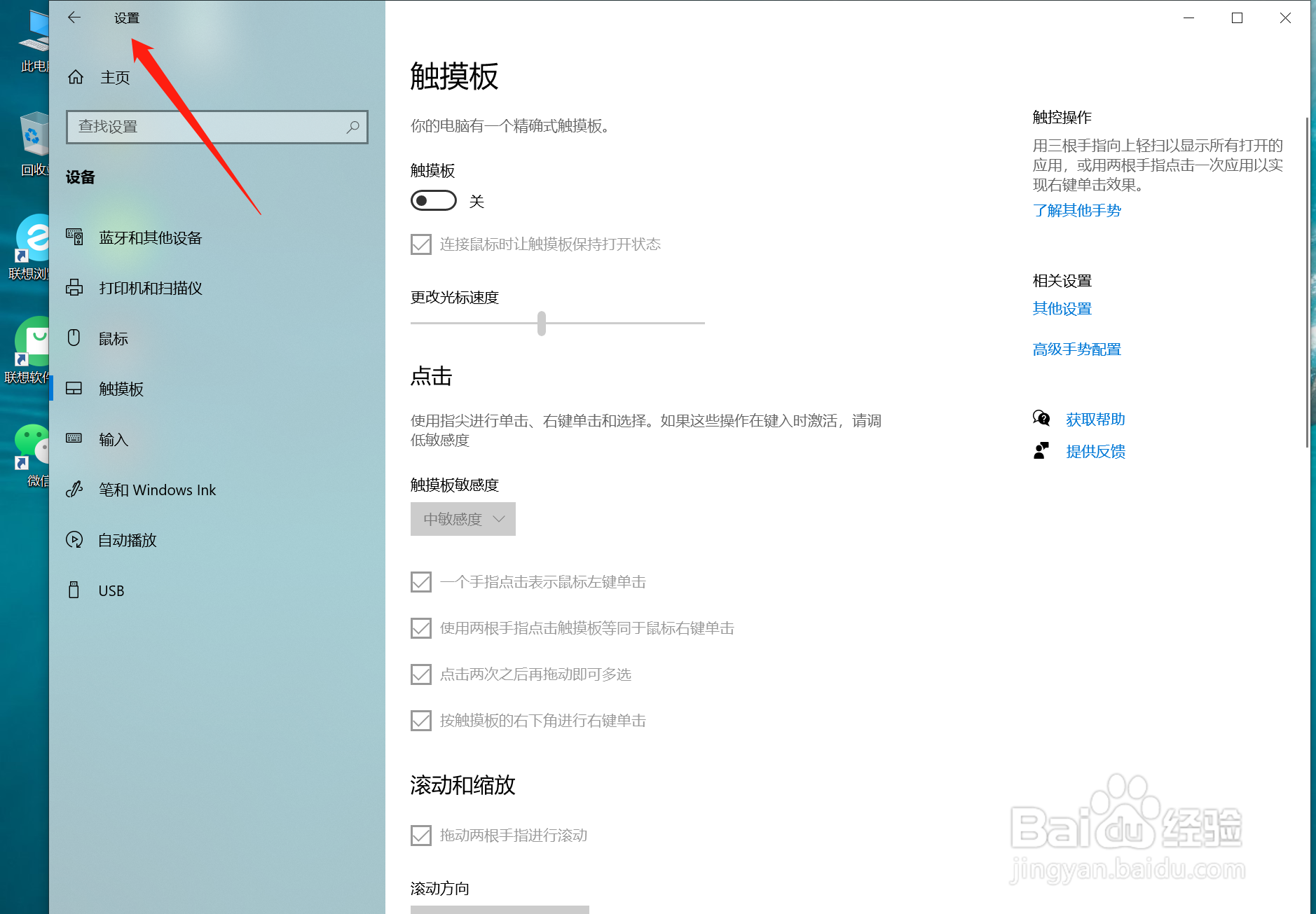Disable 拖动两根手指进行滚动
This screenshot has height=914, width=1316.
click(x=420, y=835)
